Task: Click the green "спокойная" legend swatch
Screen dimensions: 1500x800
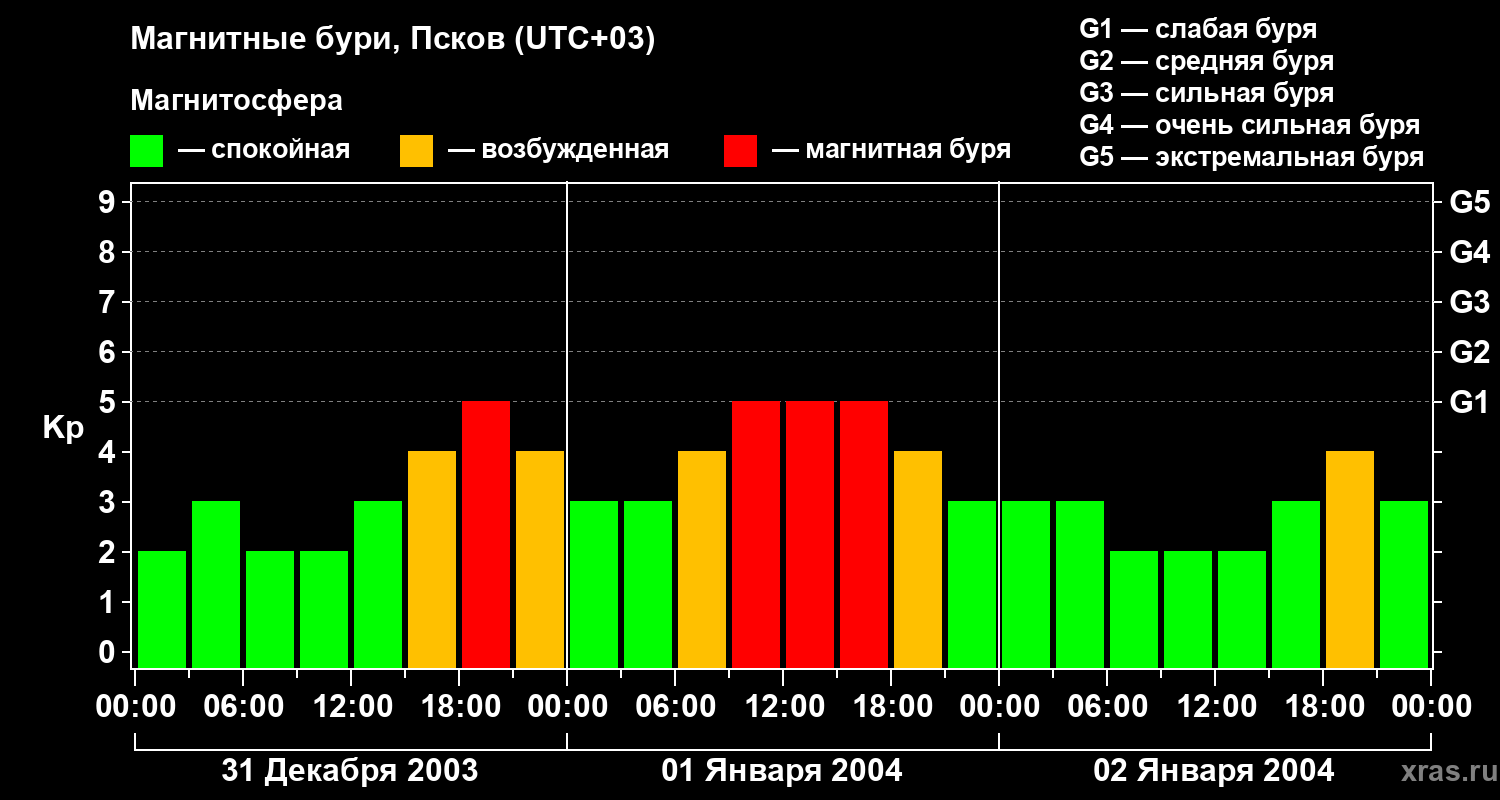Action: click(146, 151)
